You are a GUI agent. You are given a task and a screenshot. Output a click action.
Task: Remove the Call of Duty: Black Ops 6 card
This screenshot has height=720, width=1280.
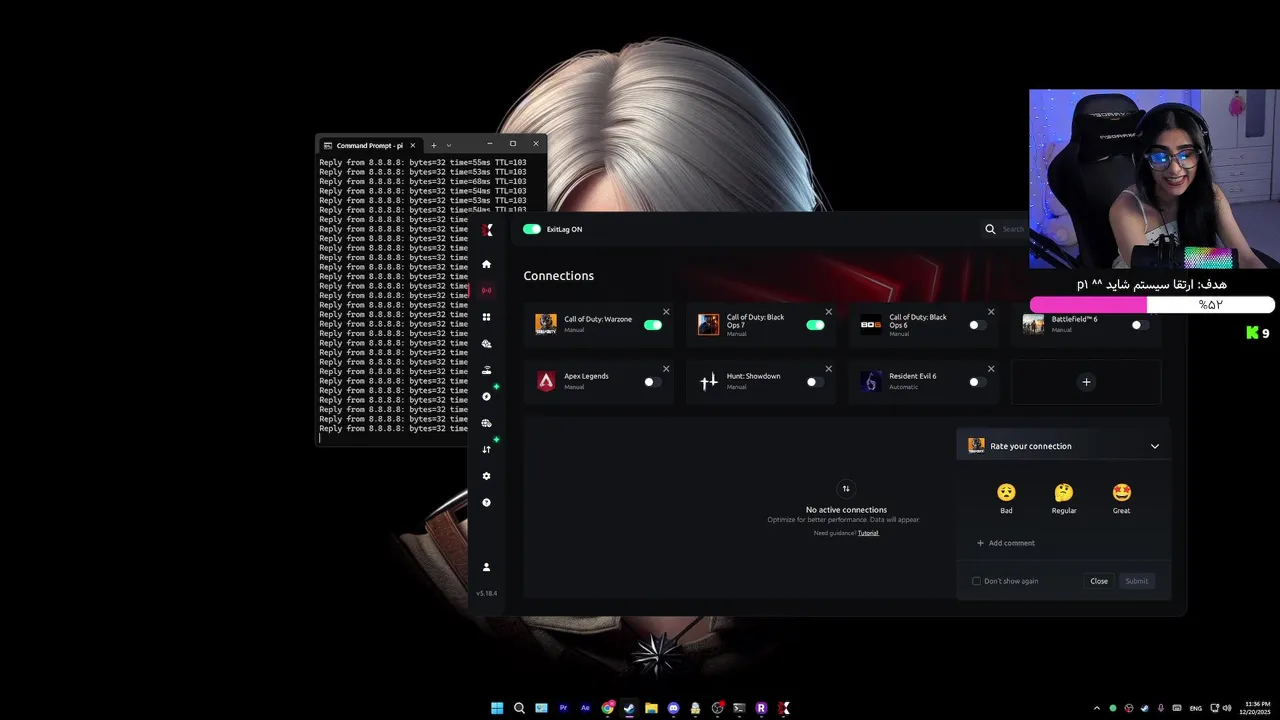(991, 312)
